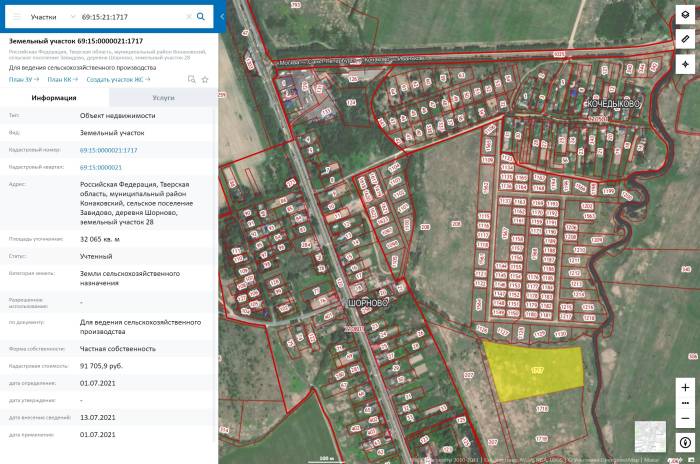Open the Участки search type dropdown
Viewport: 700px width, 464px height.
tap(53, 17)
